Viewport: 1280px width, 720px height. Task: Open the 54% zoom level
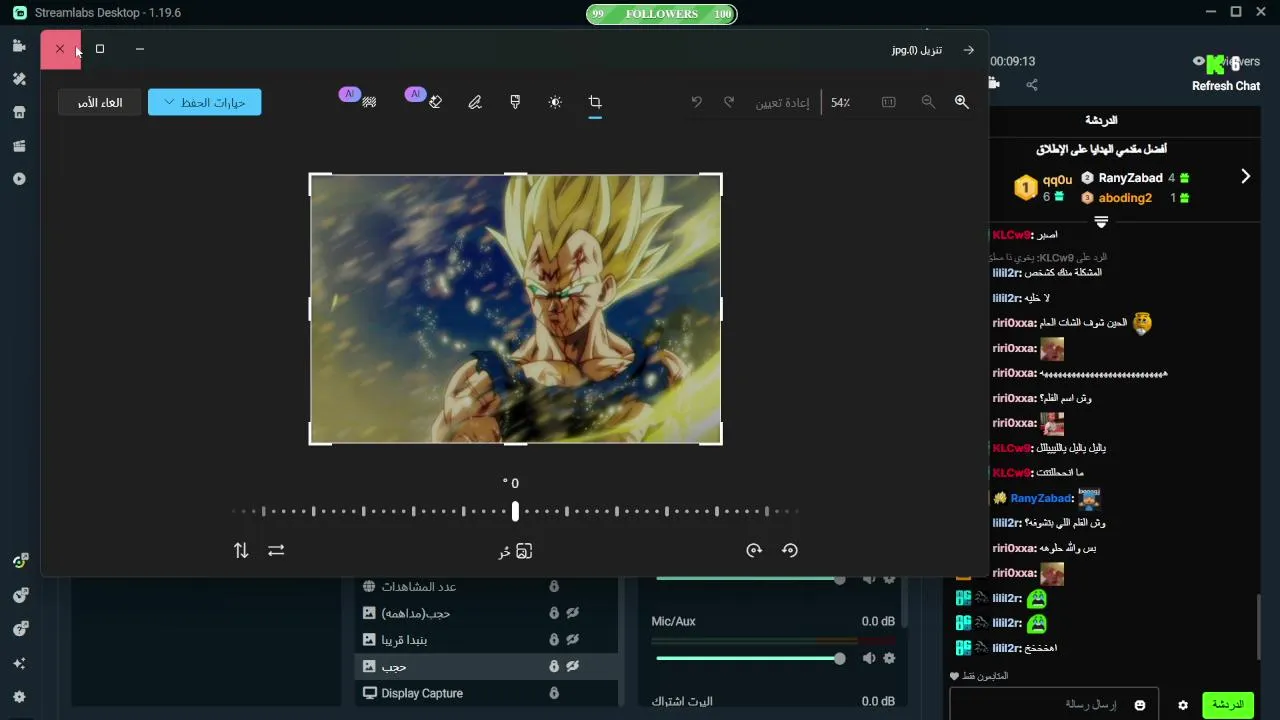tap(840, 102)
